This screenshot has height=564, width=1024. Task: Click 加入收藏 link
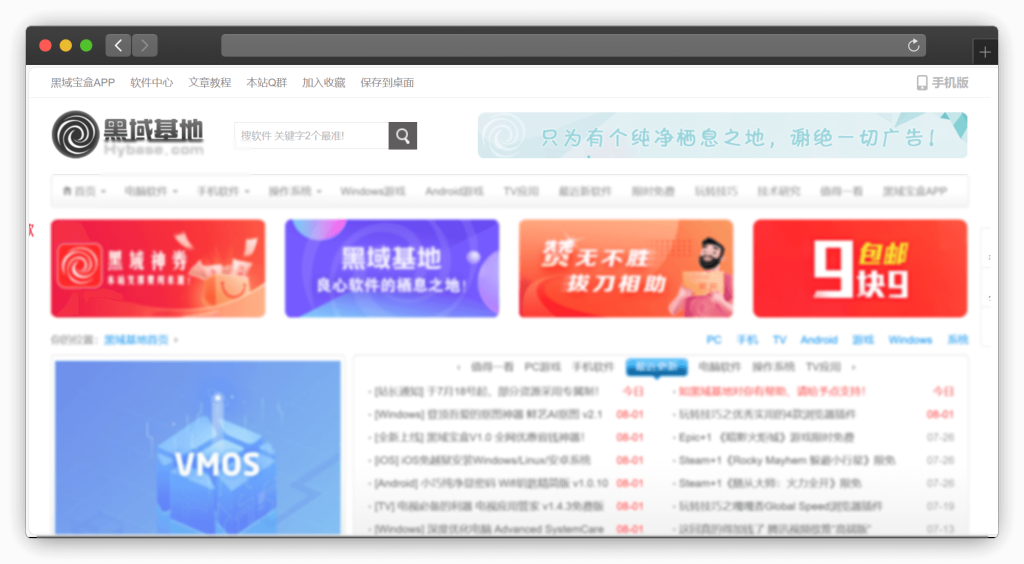tap(323, 83)
